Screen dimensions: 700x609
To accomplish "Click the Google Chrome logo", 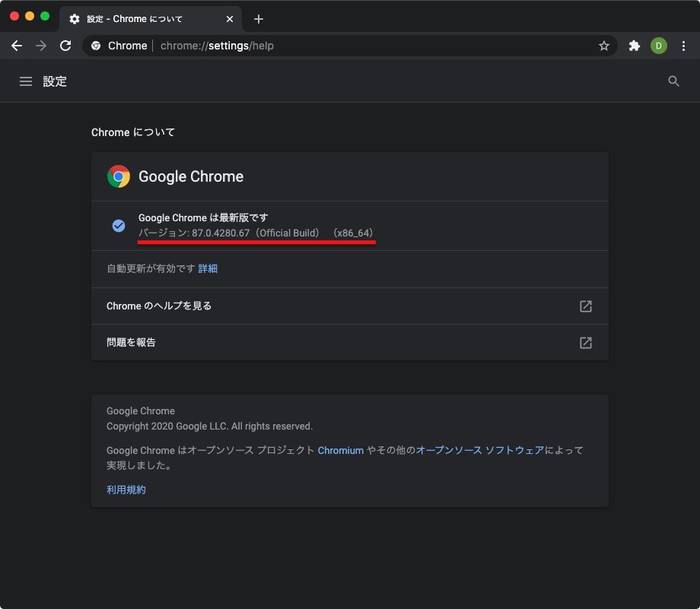I will [x=118, y=176].
